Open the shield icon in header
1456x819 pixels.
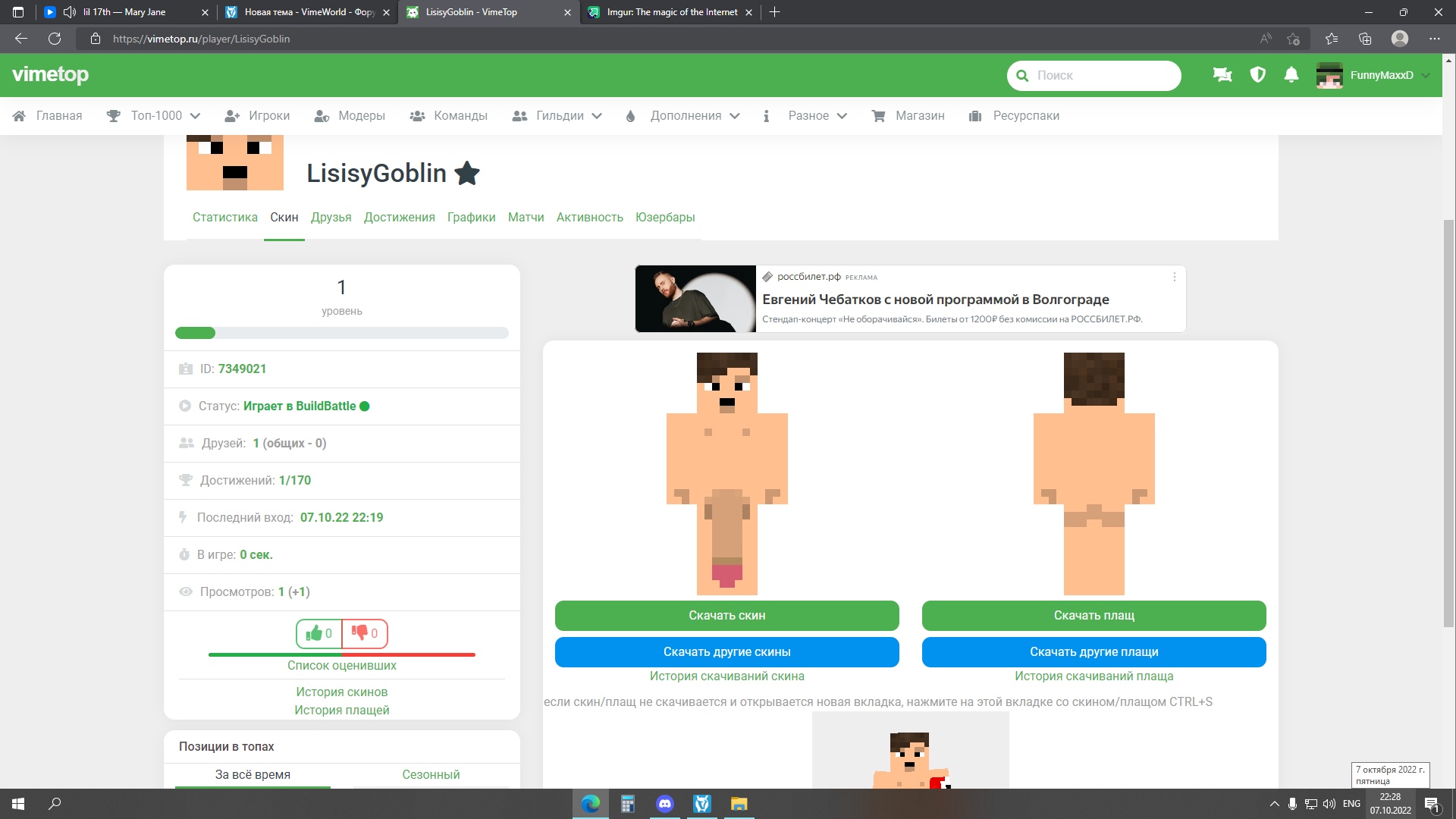(x=1257, y=75)
